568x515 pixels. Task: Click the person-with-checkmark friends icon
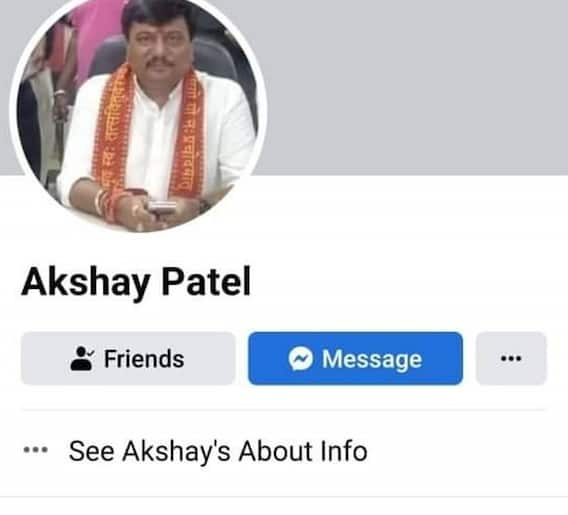click(x=82, y=358)
